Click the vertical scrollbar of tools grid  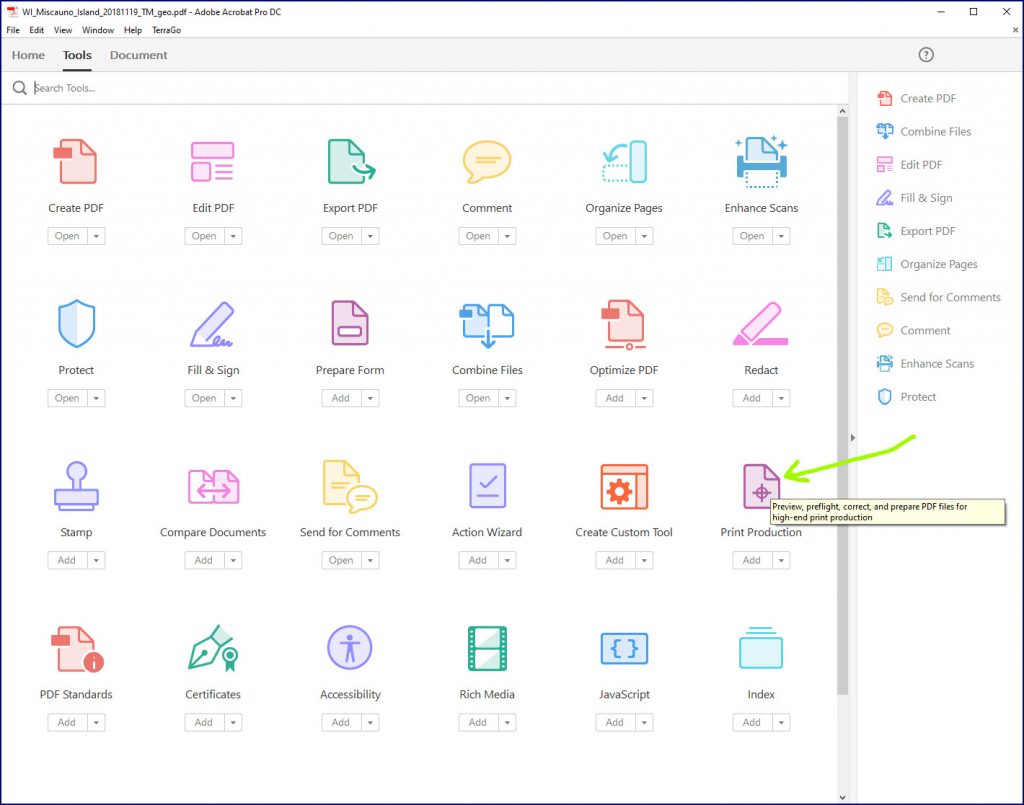(842, 406)
